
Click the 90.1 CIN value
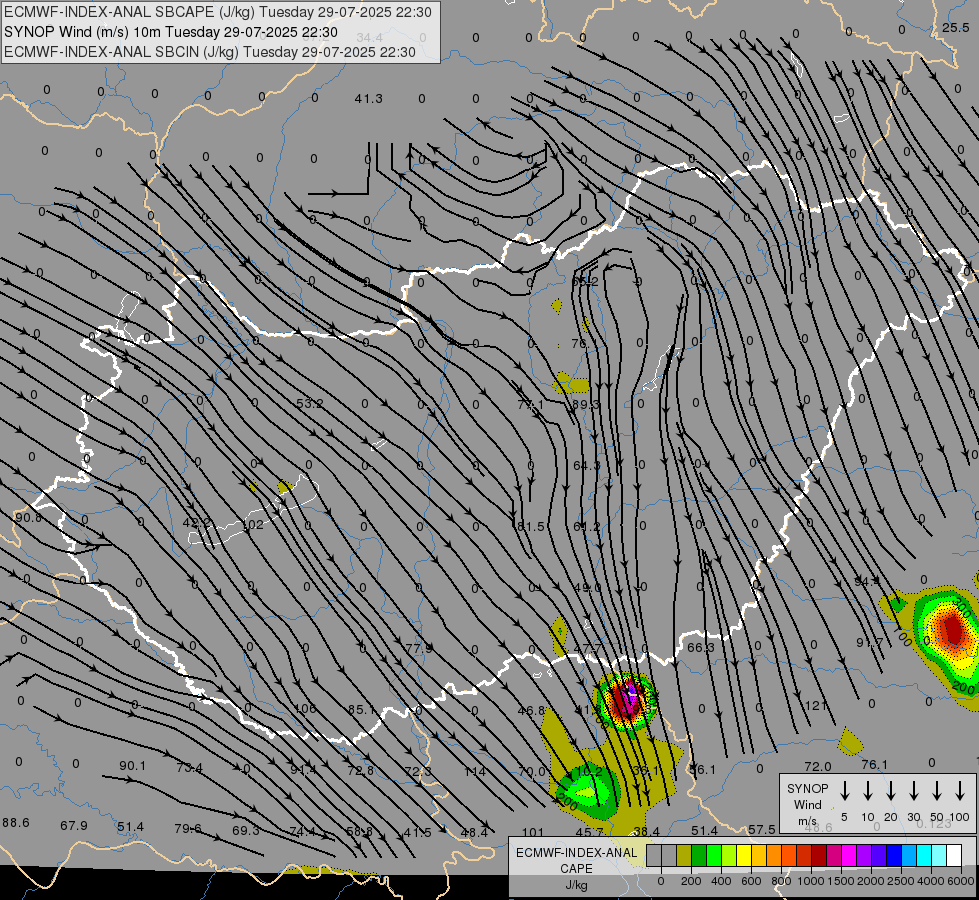coord(132,766)
